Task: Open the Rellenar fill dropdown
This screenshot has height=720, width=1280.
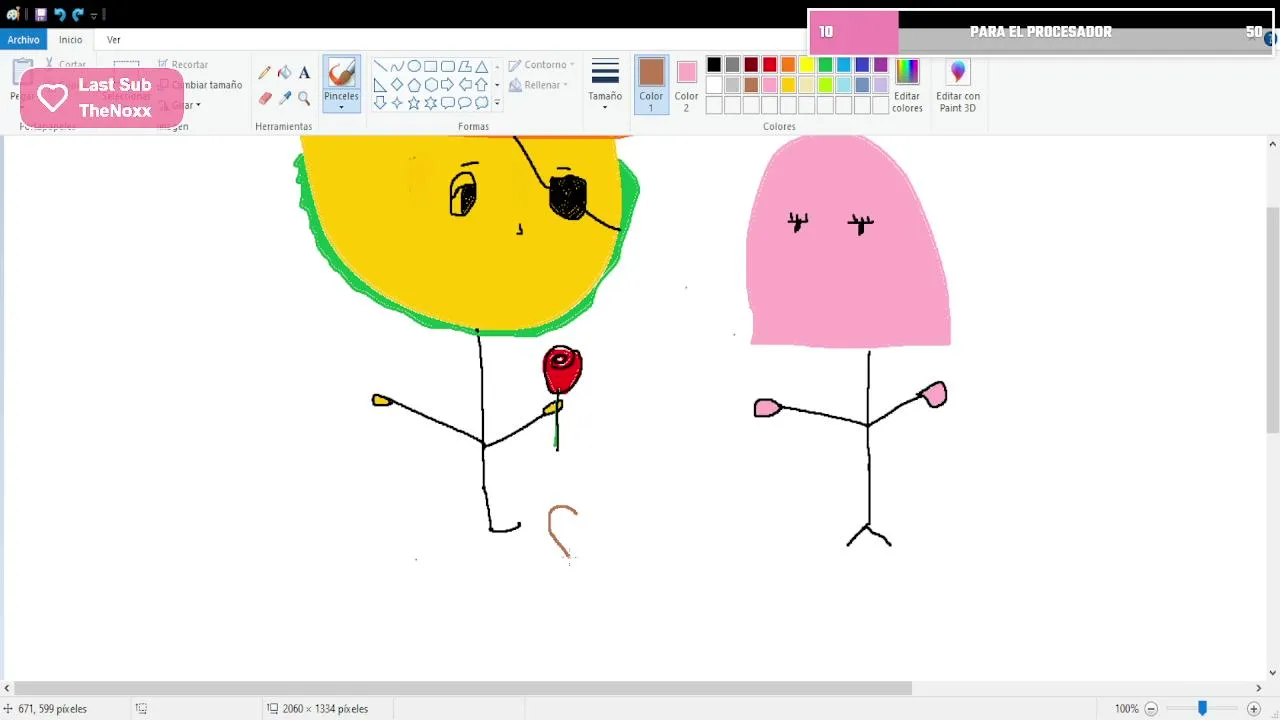Action: pos(538,85)
